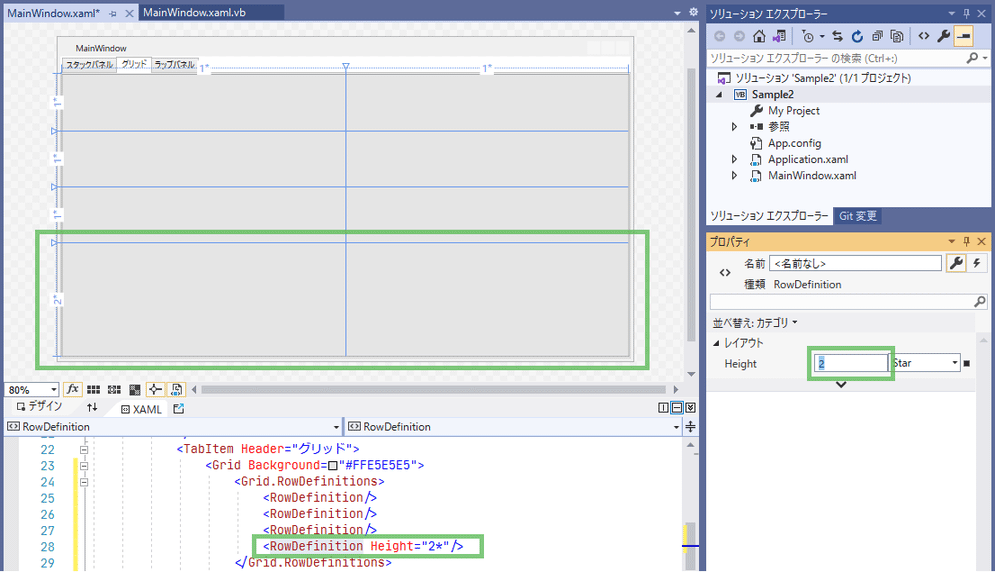Click the View Code icon in Solution Explorer
The height and width of the screenshot is (572, 995).
(923, 36)
